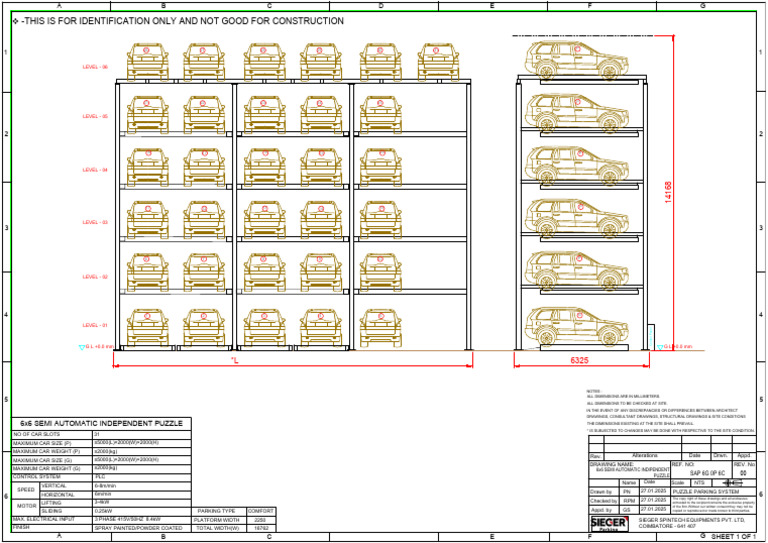Viewport: 768px width, 543px height.
Task: Click the "LEVEL - 03" label
Action: point(95,222)
